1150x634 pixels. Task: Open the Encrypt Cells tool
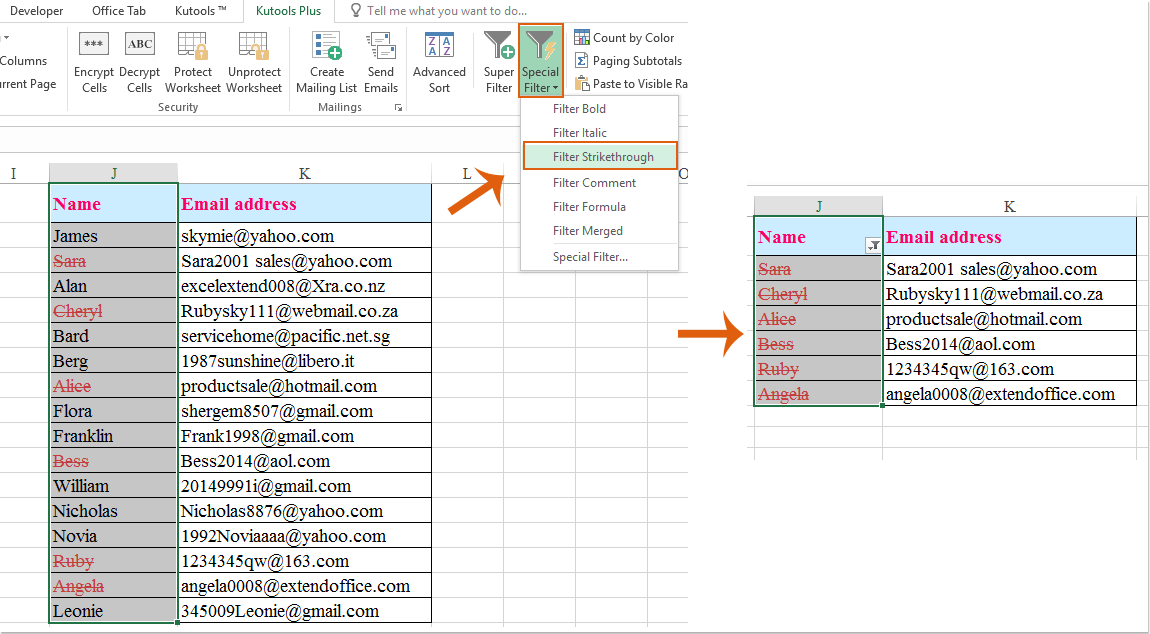click(93, 60)
